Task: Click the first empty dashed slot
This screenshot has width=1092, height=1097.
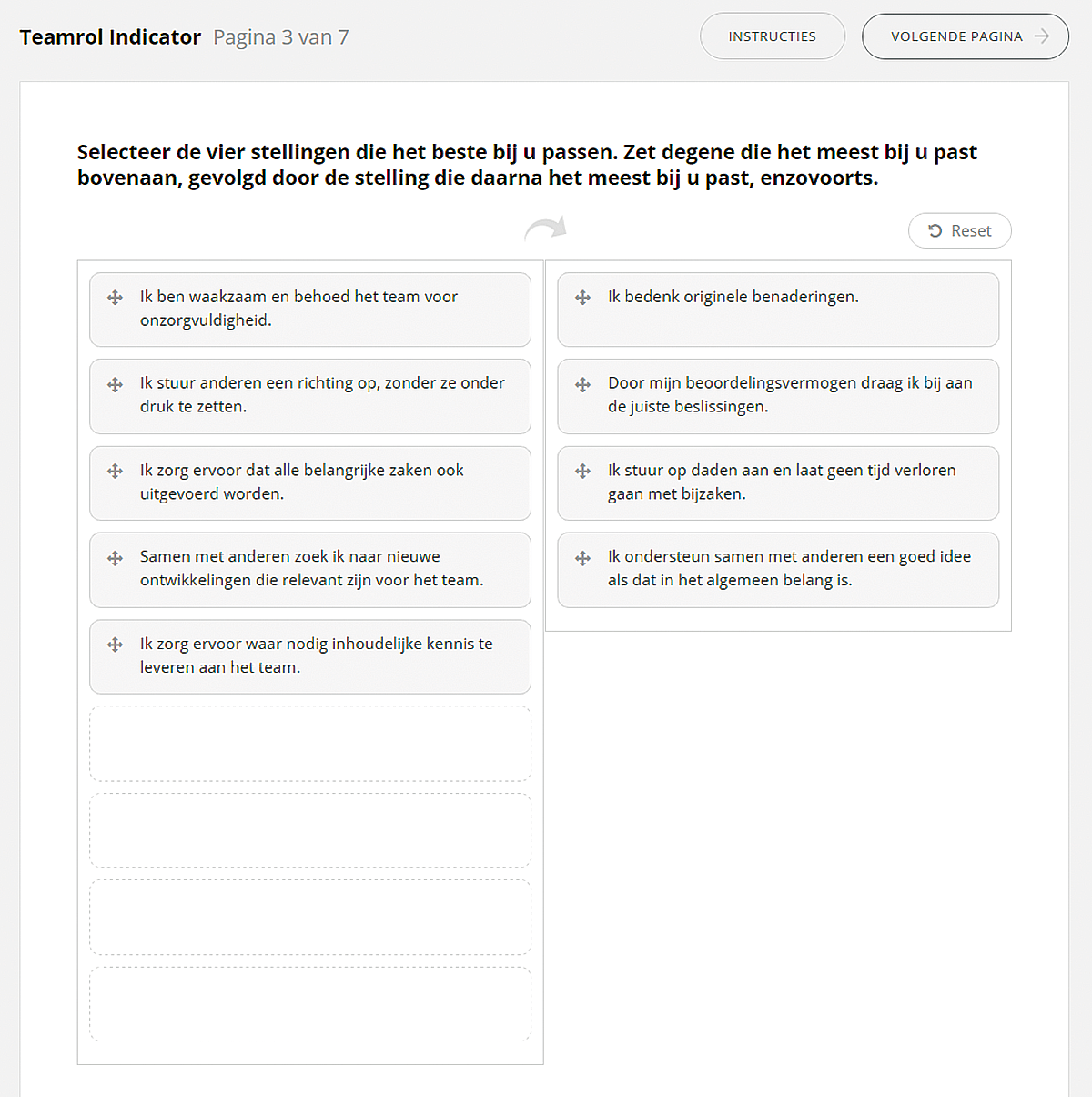Action: (x=310, y=744)
